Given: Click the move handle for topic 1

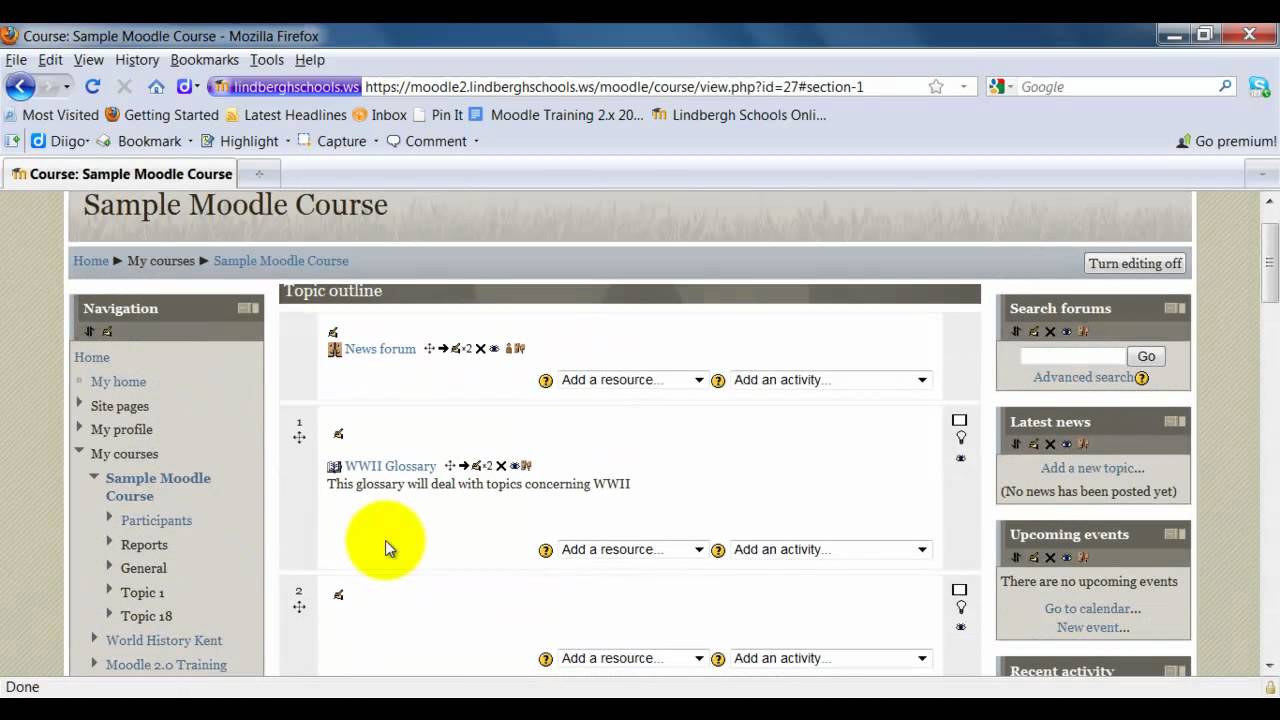Looking at the screenshot, I should click(x=299, y=437).
